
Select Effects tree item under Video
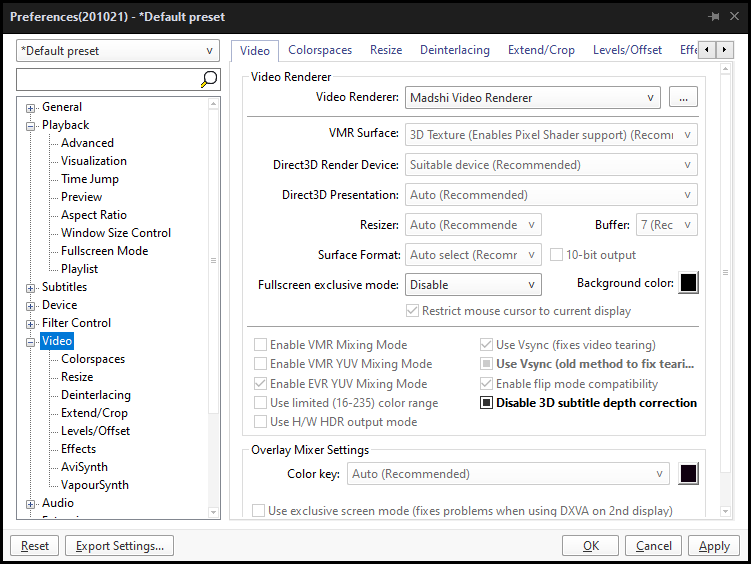[x=79, y=449]
